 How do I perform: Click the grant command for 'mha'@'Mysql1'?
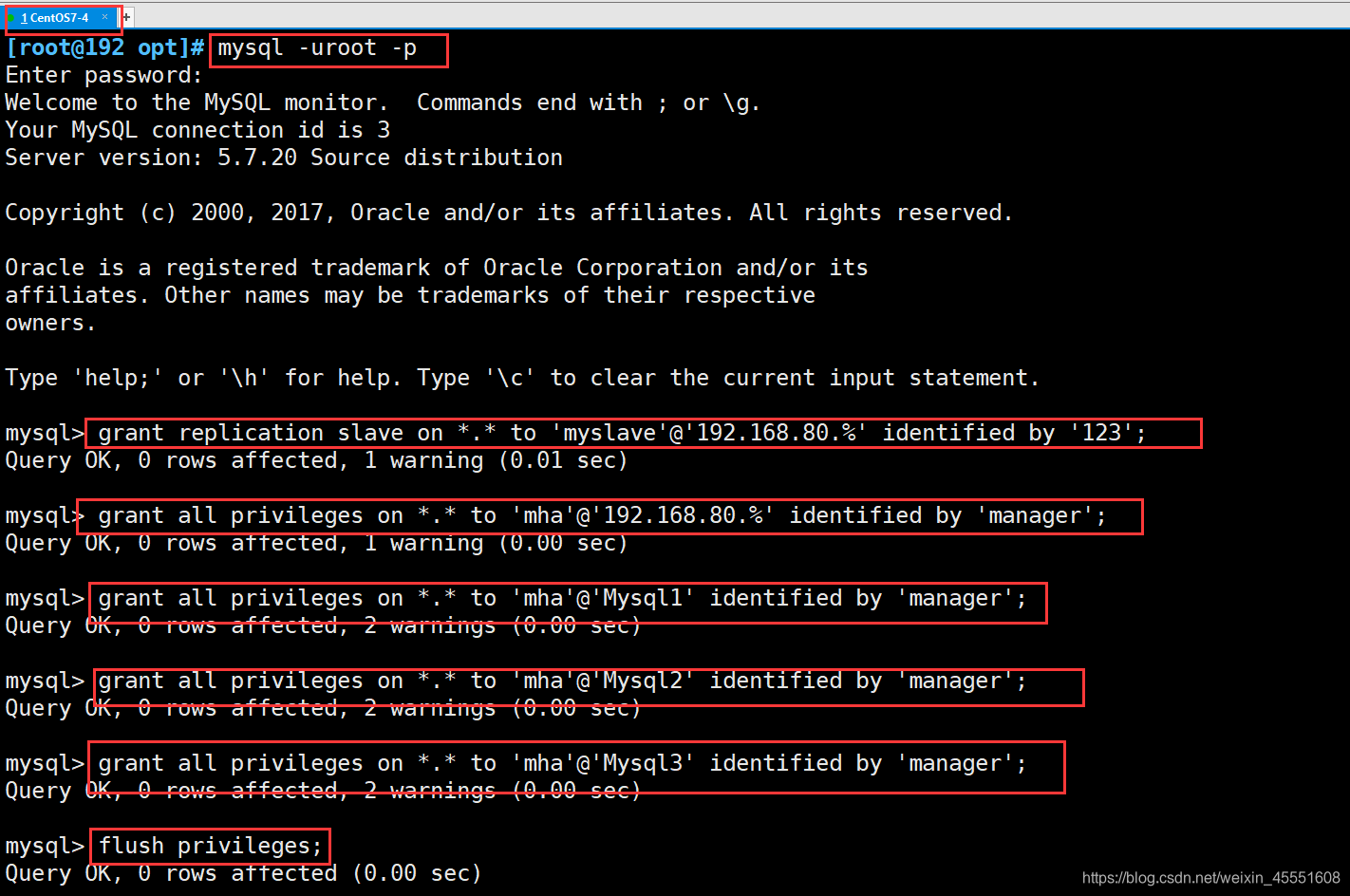(x=562, y=598)
